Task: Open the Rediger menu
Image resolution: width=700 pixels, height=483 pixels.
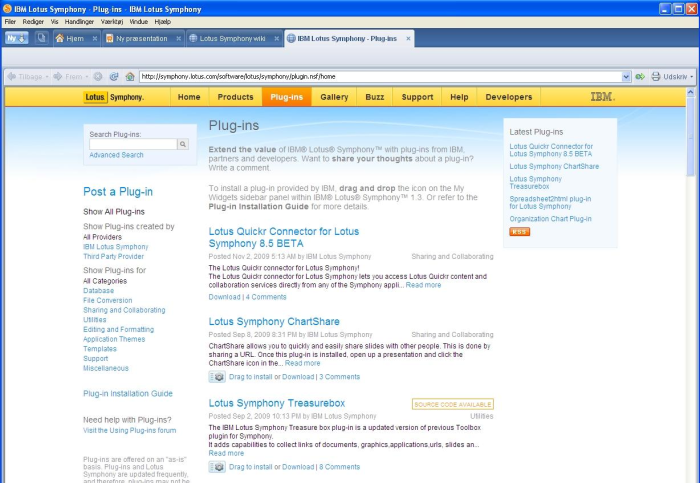Action: (33, 21)
